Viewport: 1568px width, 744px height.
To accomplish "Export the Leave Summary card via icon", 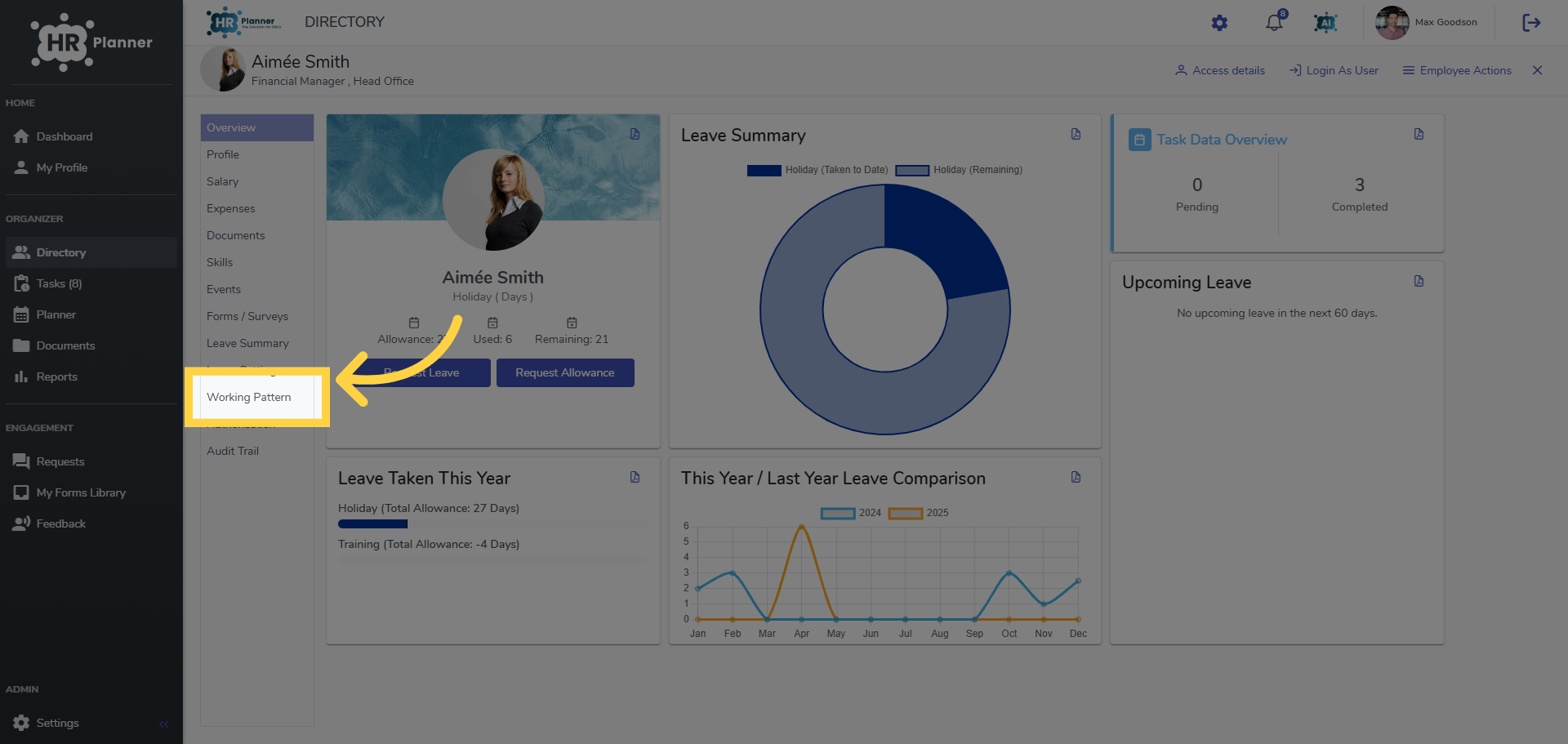I will coord(1076,134).
